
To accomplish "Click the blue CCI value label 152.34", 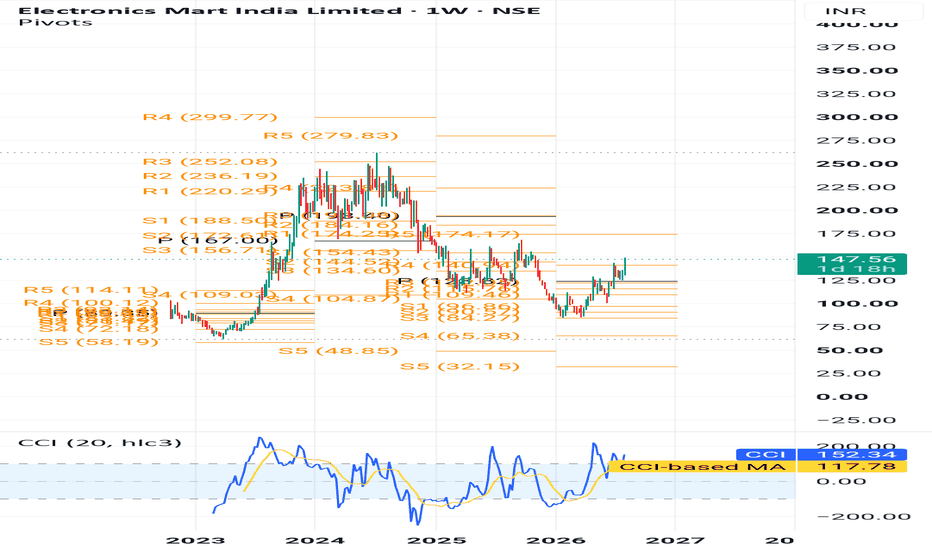I will [x=852, y=454].
